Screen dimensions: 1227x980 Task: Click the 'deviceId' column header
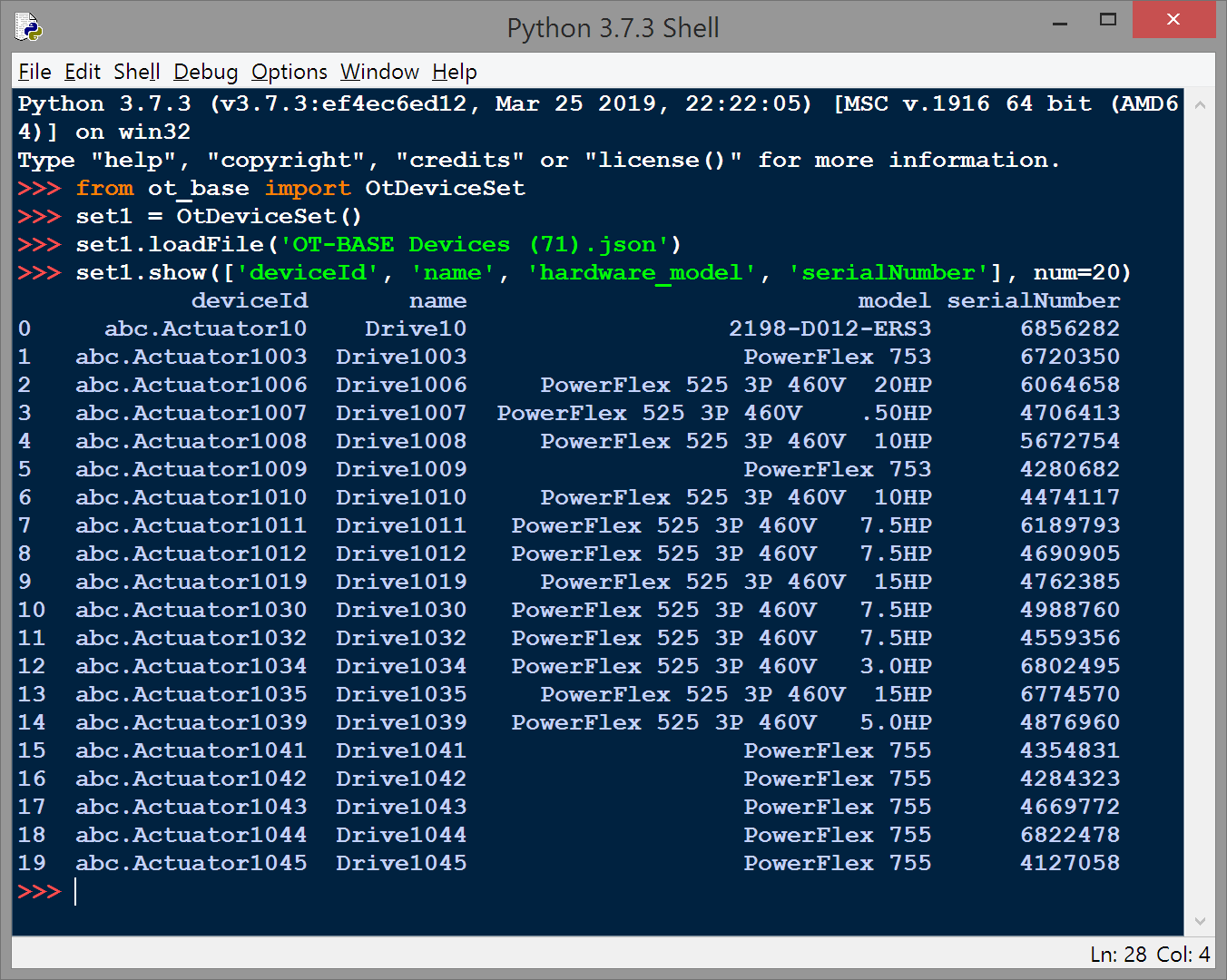pyautogui.click(x=250, y=300)
